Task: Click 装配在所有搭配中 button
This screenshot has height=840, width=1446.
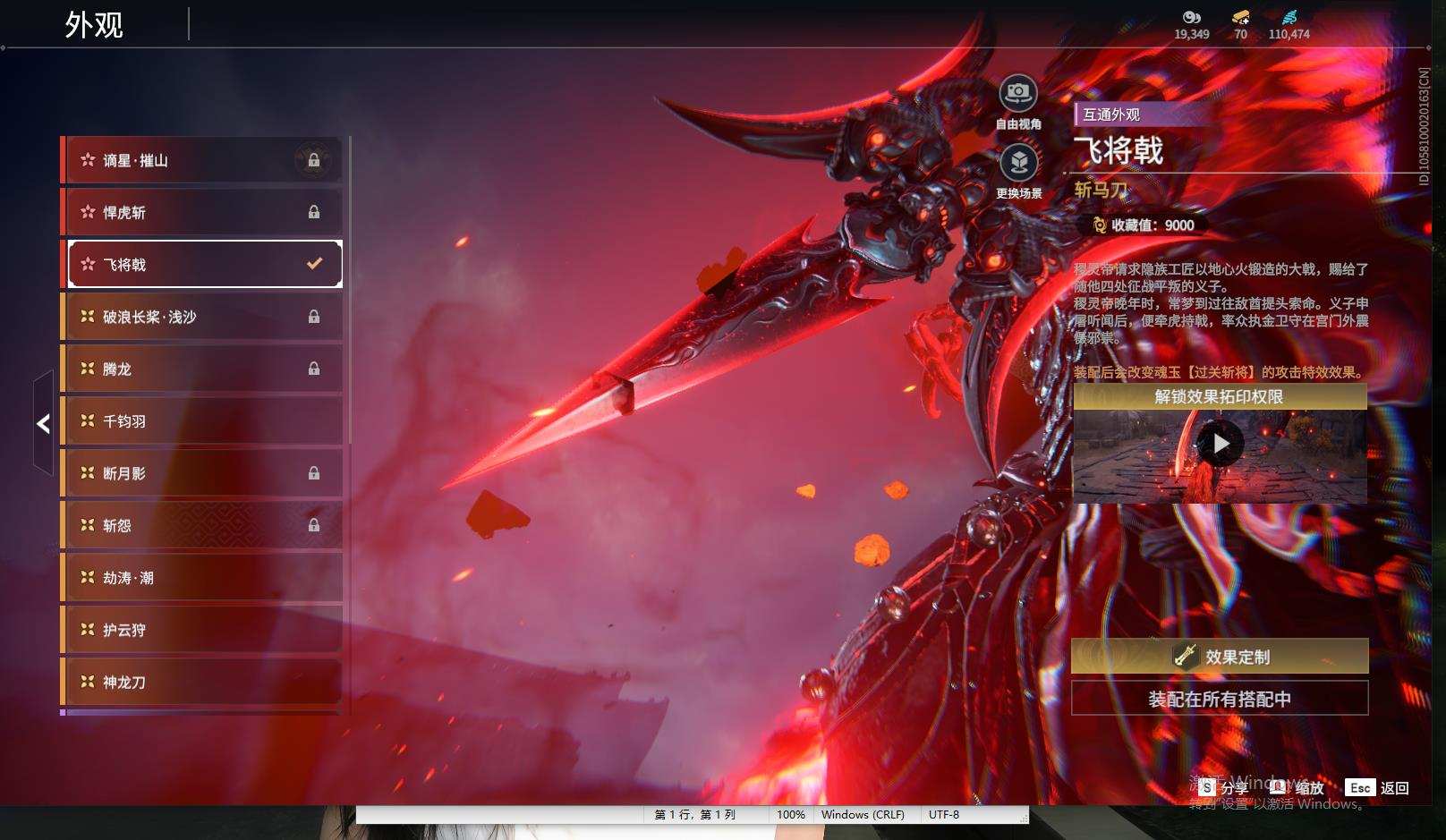Action: (x=1220, y=699)
